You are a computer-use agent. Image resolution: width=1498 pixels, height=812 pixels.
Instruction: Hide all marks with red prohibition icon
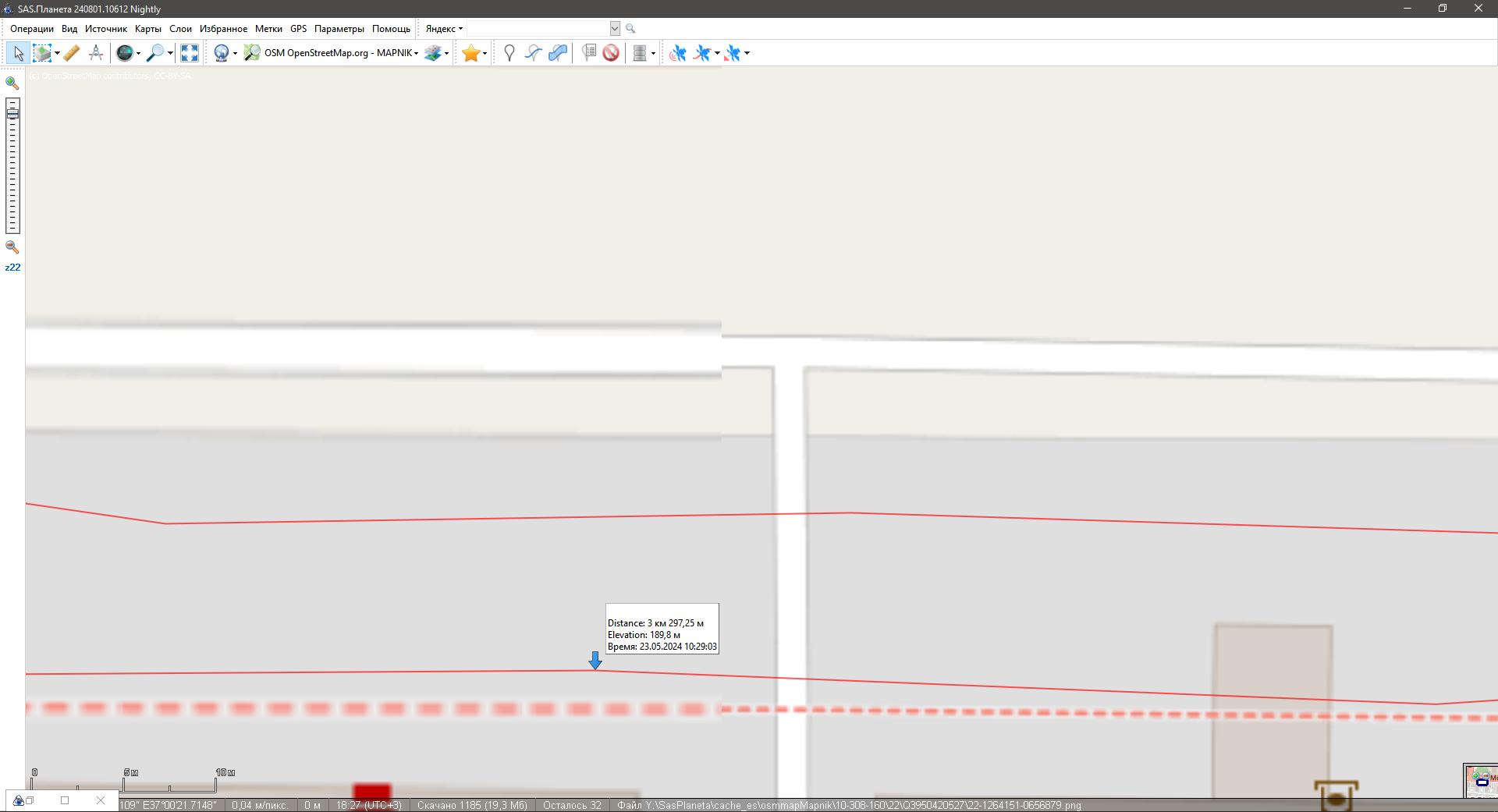tap(611, 53)
